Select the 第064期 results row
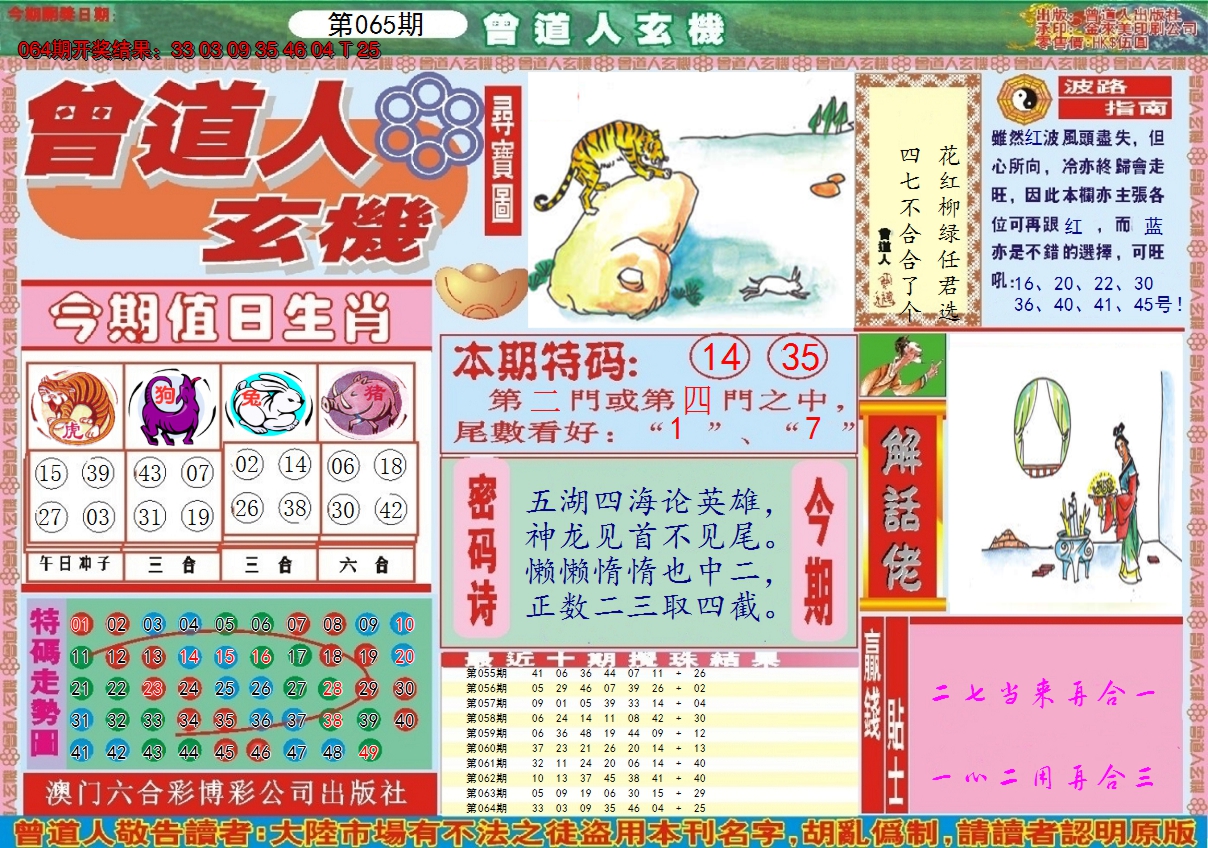The image size is (1208, 848). click(650, 808)
